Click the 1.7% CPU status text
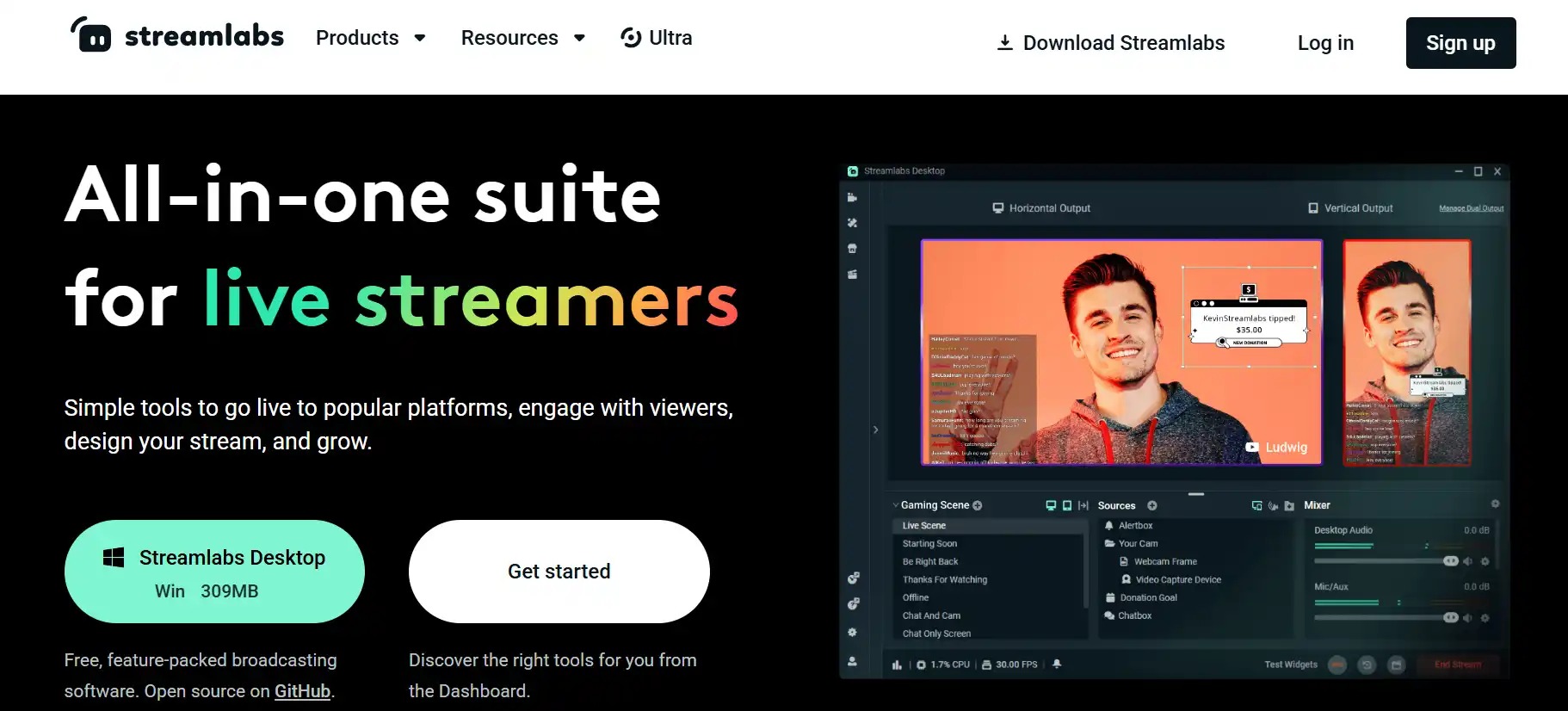 (949, 665)
